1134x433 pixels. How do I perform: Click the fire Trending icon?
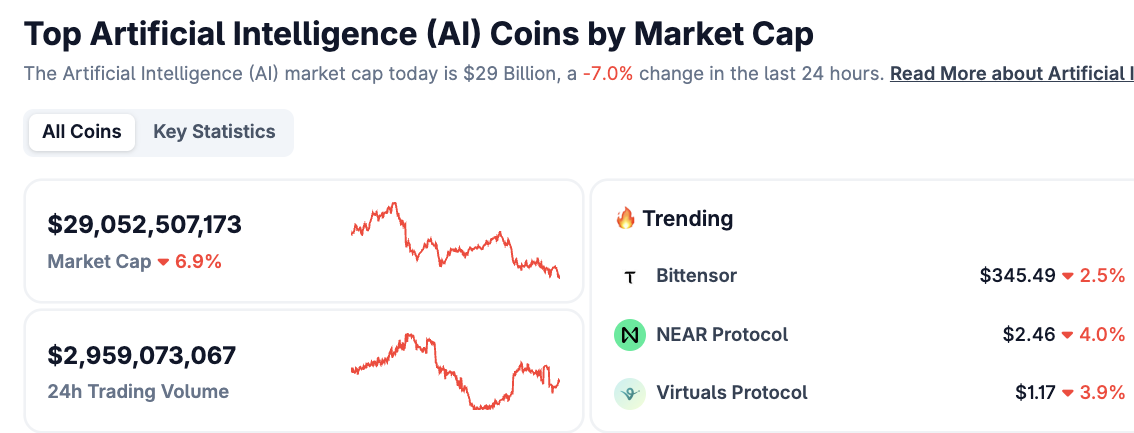[x=626, y=218]
